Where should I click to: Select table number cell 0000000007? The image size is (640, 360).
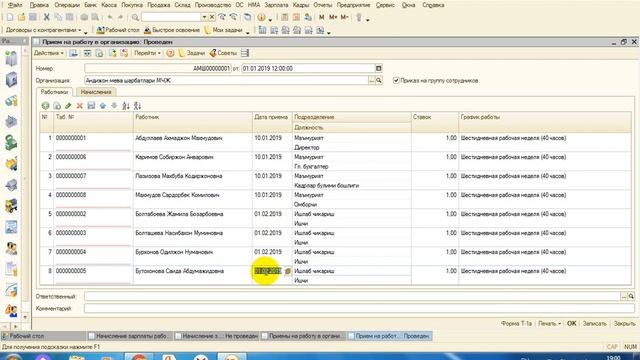(93, 176)
